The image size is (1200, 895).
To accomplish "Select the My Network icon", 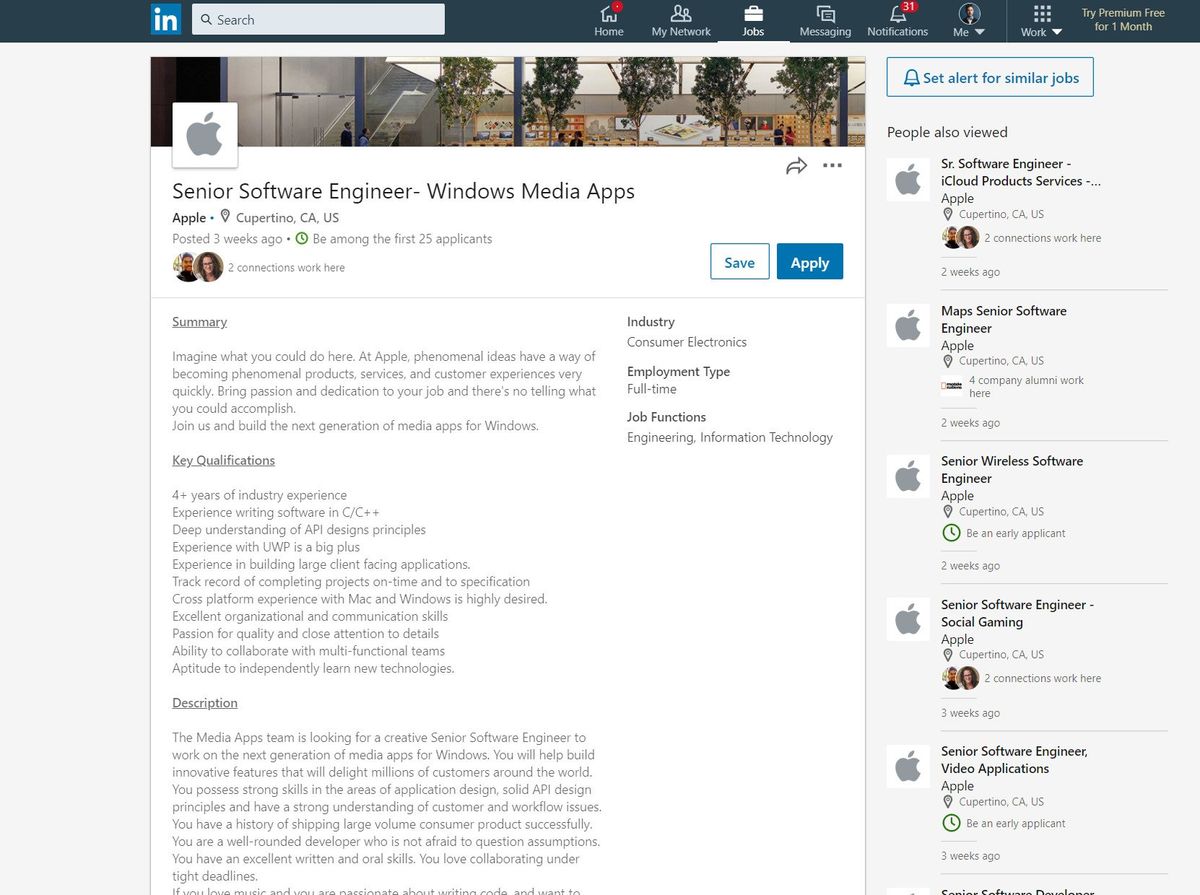I will point(681,14).
